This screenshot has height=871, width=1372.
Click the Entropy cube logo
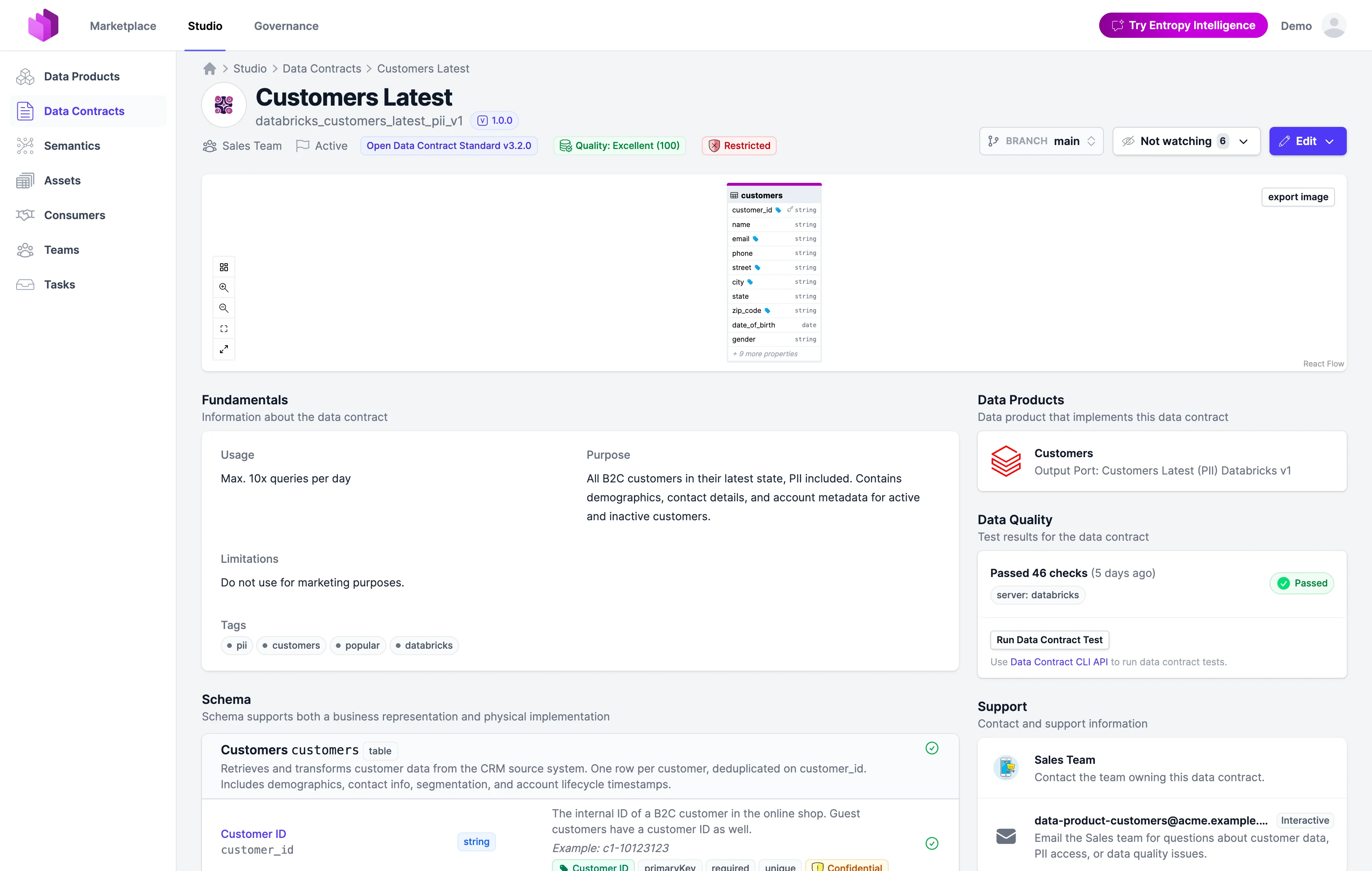(43, 26)
